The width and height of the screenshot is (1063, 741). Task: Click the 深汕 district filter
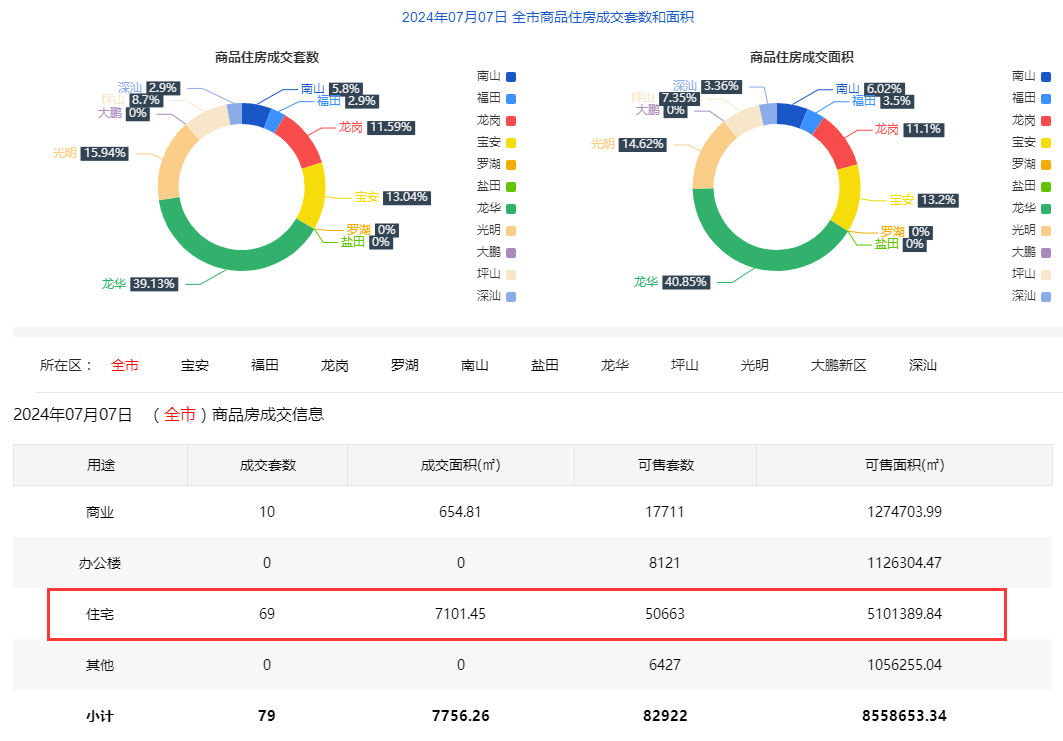click(923, 366)
